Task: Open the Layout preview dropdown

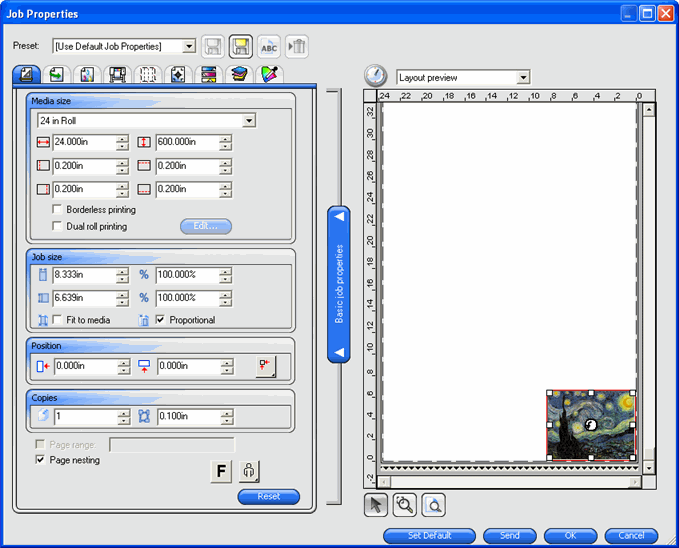Action: [x=524, y=78]
